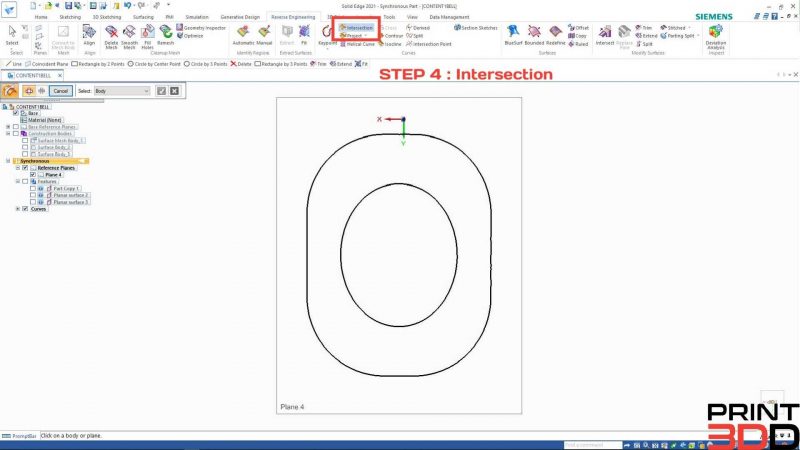Image resolution: width=800 pixels, height=450 pixels.
Task: Click the Delete Mesh tool
Action: point(111,37)
